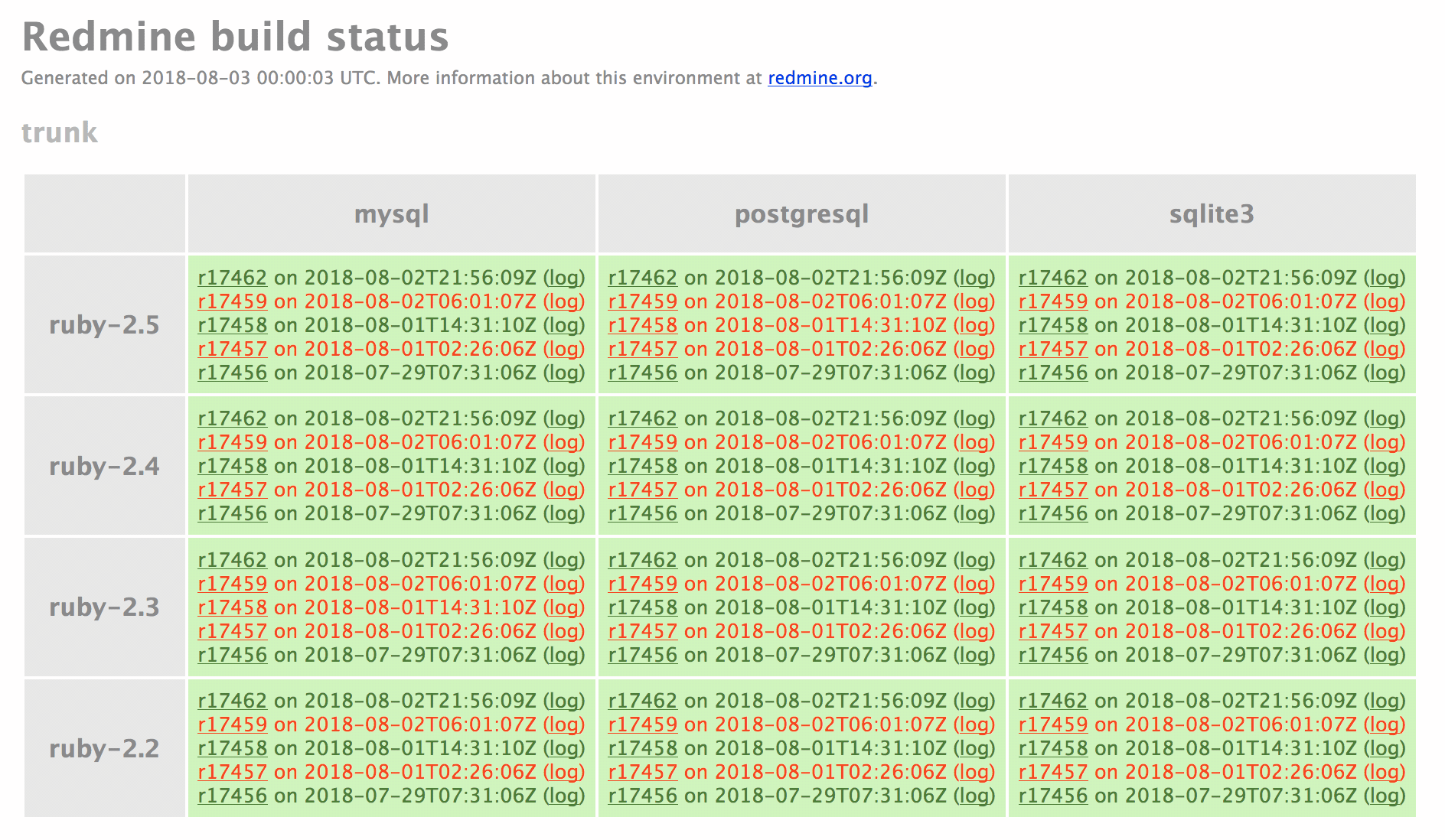Open r17457 link in ruby-2.2 postgresql cell
Screen dimensions: 1445x840
pos(643,772)
